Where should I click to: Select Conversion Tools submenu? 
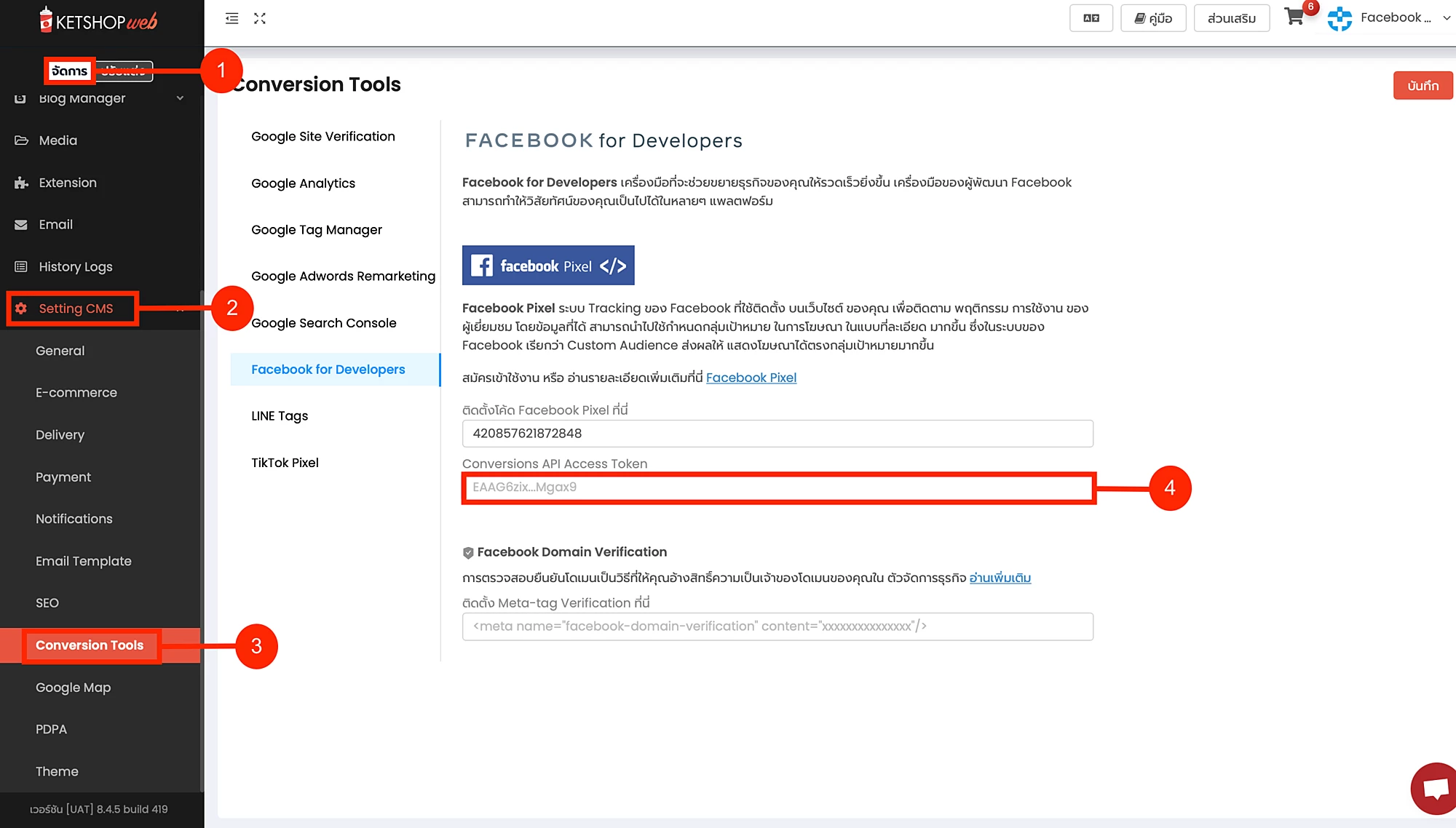coord(90,645)
